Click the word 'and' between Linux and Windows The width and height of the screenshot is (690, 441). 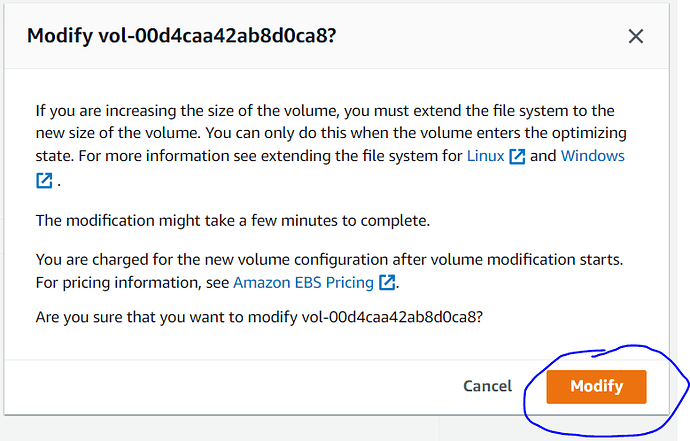tap(543, 156)
